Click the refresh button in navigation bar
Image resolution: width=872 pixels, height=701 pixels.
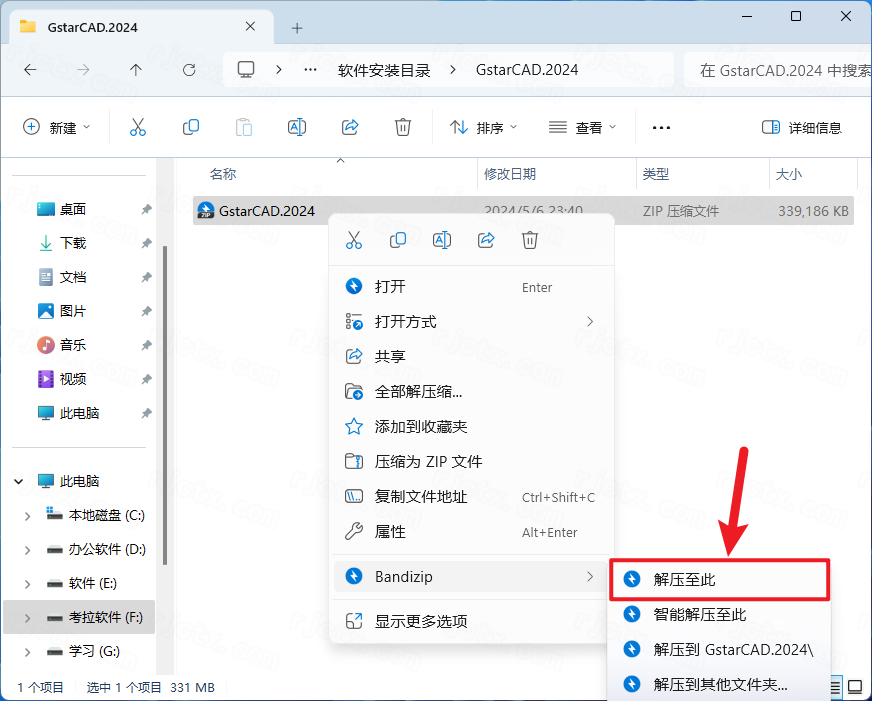[x=189, y=70]
